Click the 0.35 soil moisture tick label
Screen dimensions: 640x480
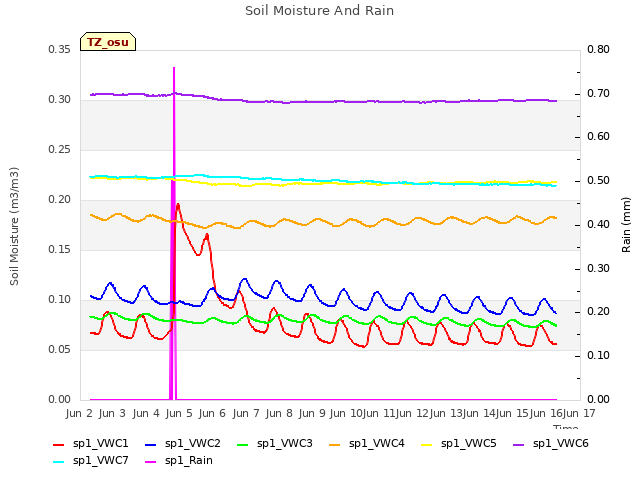(x=60, y=49)
